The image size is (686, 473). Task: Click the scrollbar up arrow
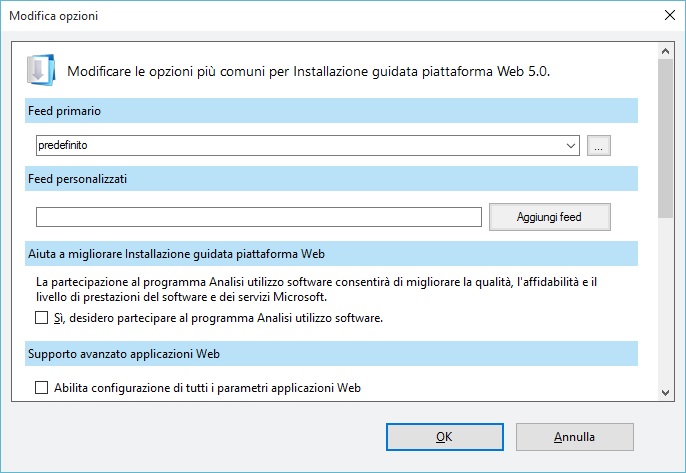(665, 51)
